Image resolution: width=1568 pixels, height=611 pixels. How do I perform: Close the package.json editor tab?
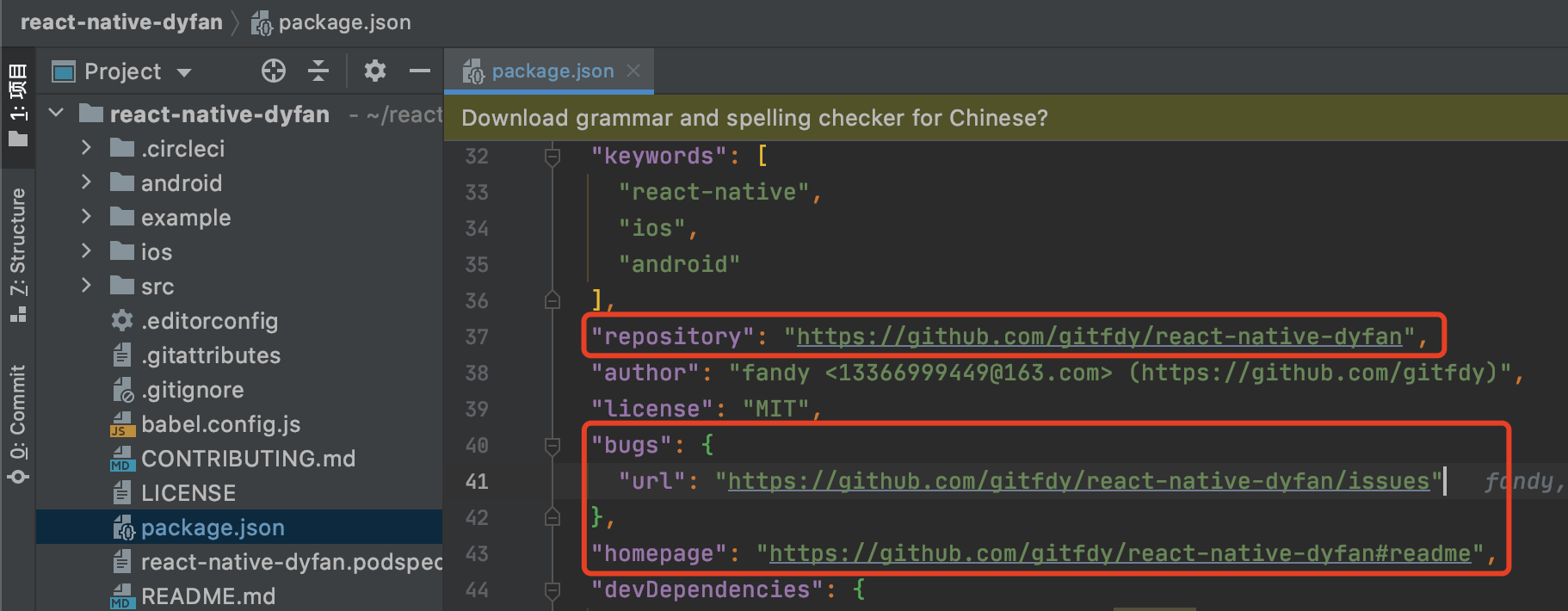[633, 71]
